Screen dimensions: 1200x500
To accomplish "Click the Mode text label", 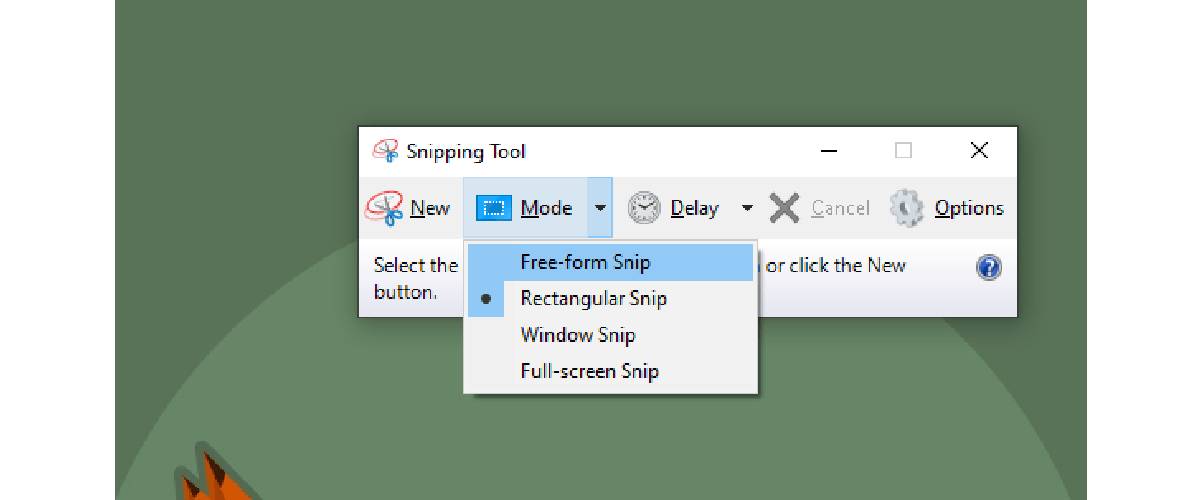I will [x=546, y=208].
